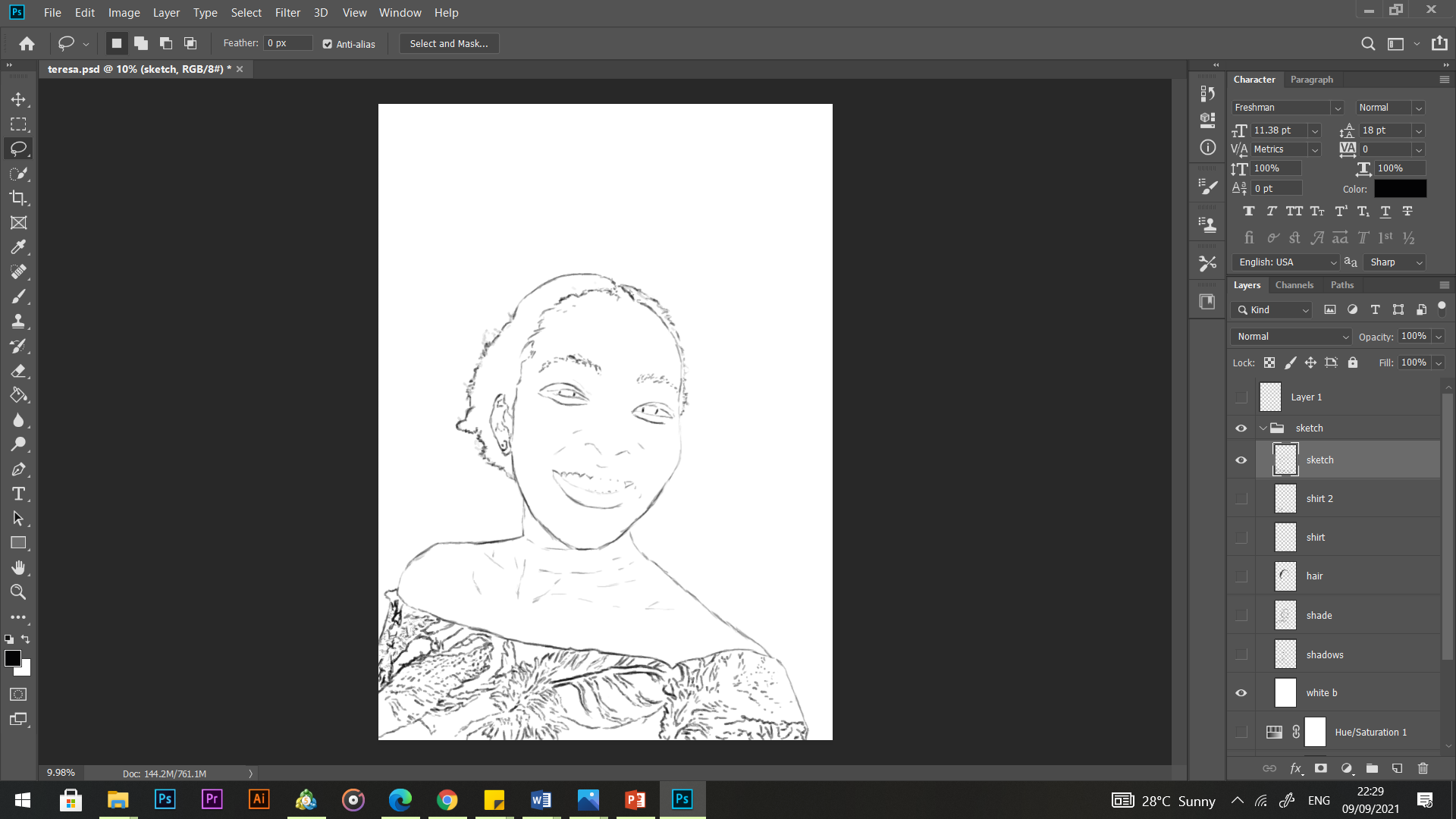Select the Brush tool
The image size is (1456, 819).
[x=19, y=296]
